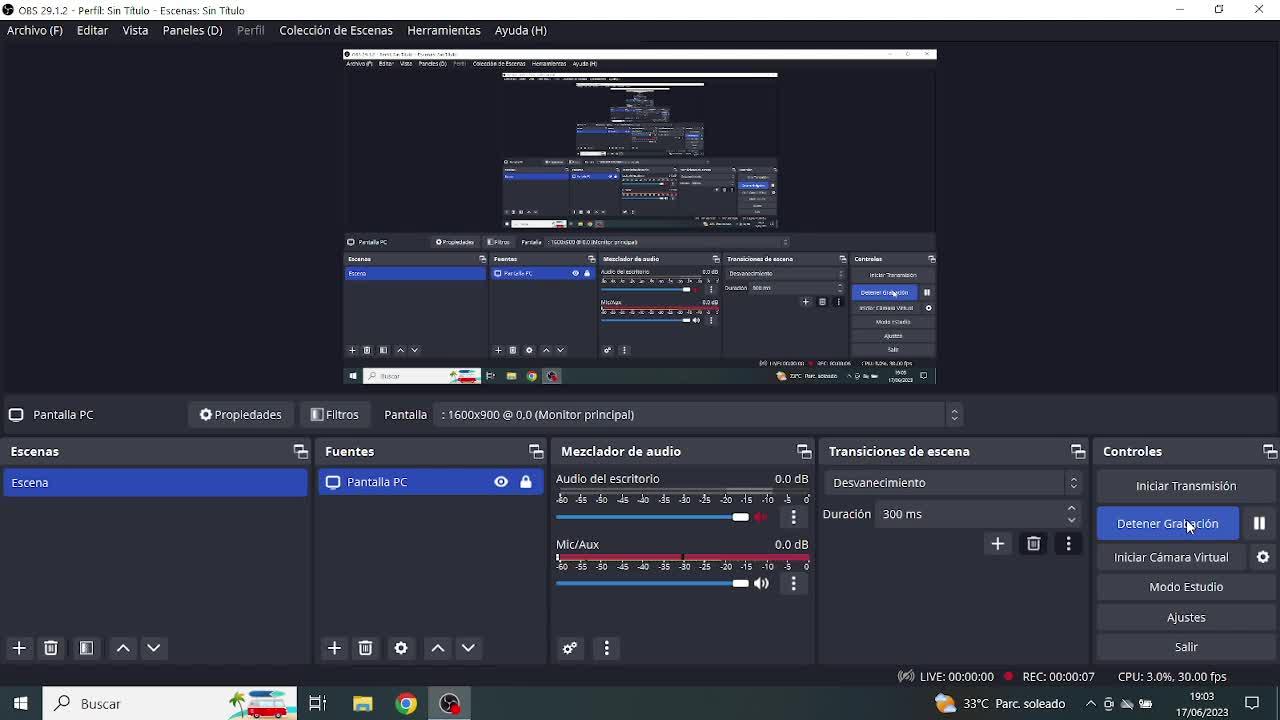Image resolution: width=1280 pixels, height=720 pixels.
Task: Open Pantalla monitor selection dropdown
Action: tap(699, 414)
